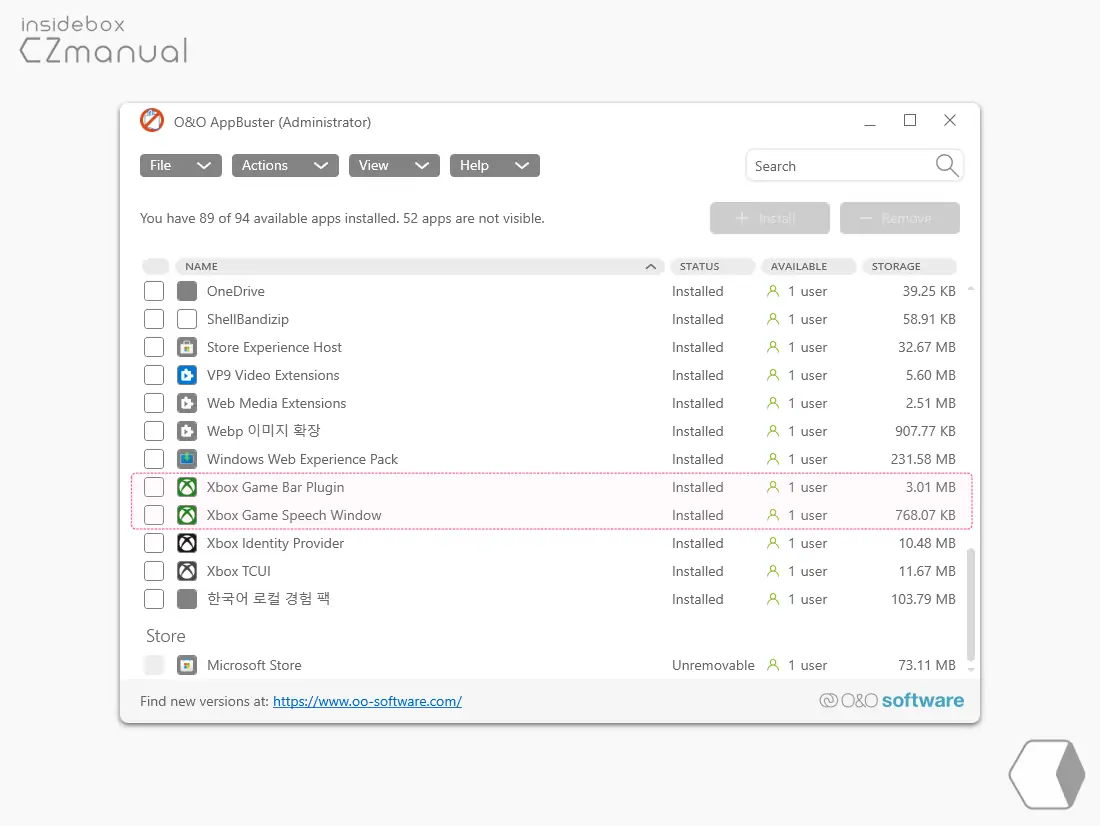
Task: Toggle the select-all checkbox in header
Action: click(155, 267)
